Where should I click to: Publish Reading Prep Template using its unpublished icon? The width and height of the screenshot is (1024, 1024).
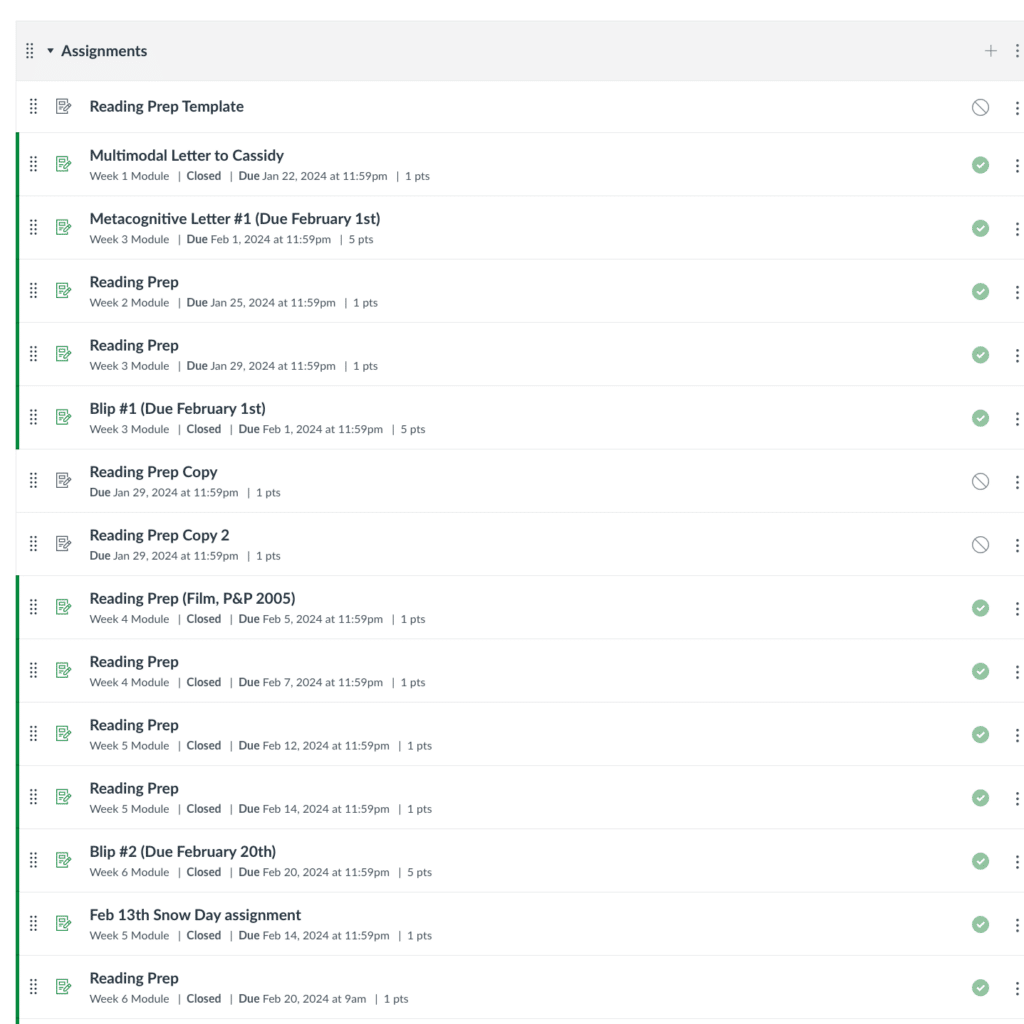(980, 106)
